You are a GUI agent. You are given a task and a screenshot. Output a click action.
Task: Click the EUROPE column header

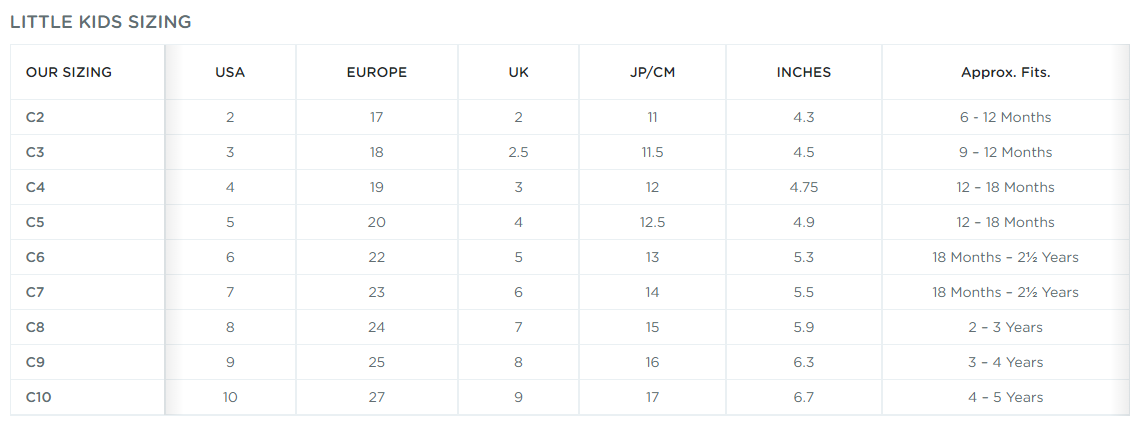(376, 72)
